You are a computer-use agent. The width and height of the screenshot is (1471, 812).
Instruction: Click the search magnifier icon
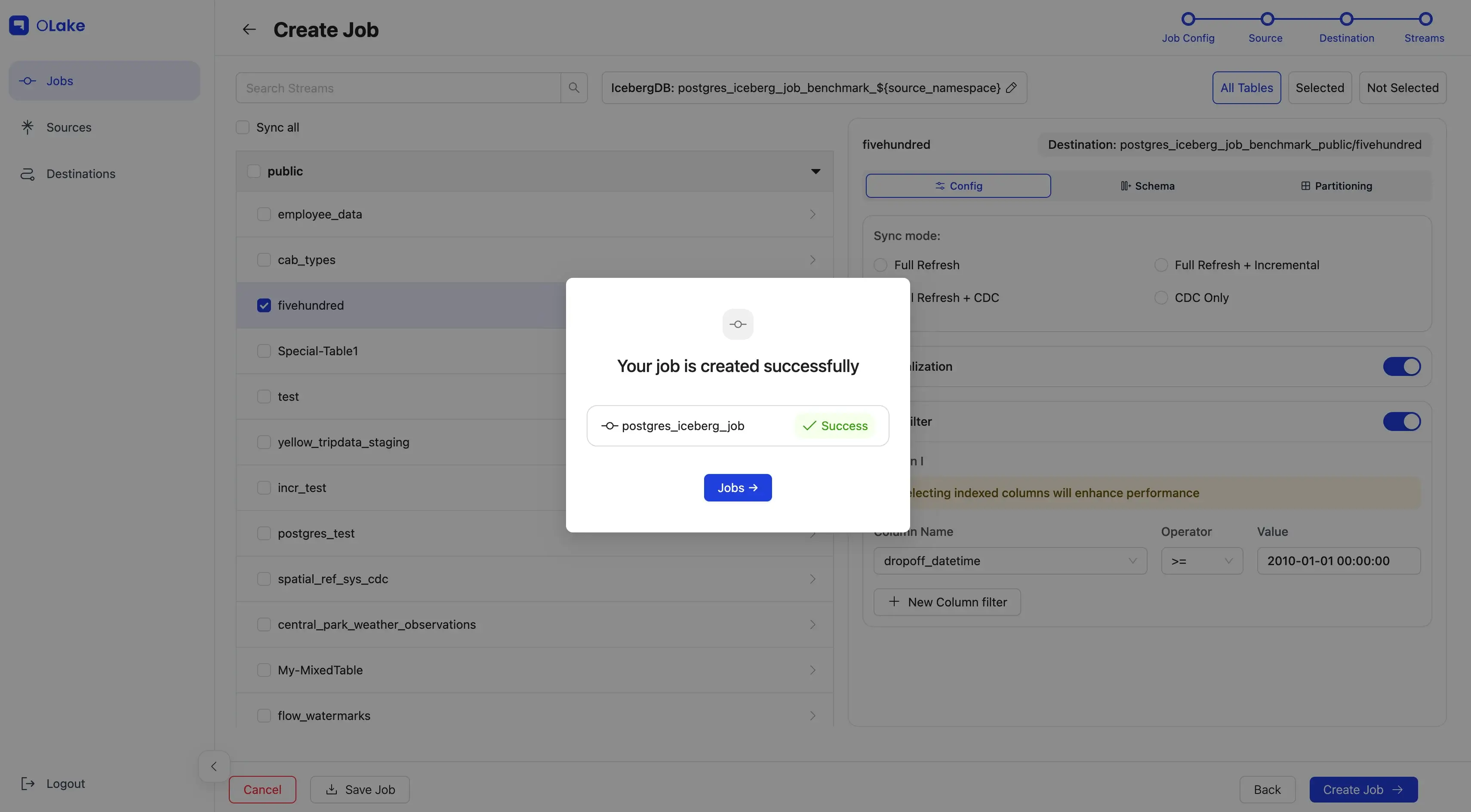[574, 87]
